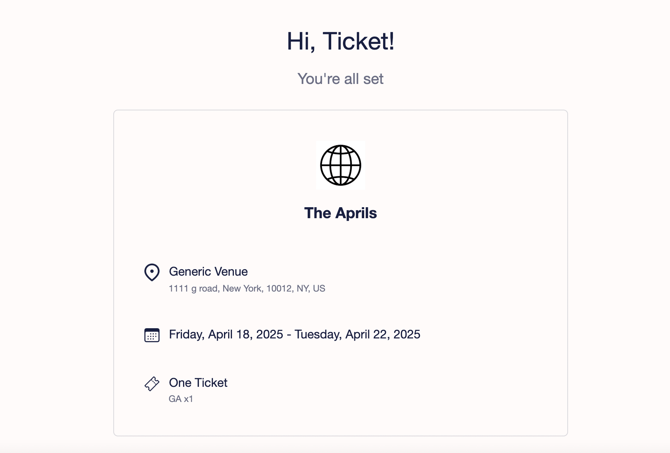Select the 'One Ticket' label
Image resolution: width=670 pixels, height=453 pixels.
[x=198, y=382]
